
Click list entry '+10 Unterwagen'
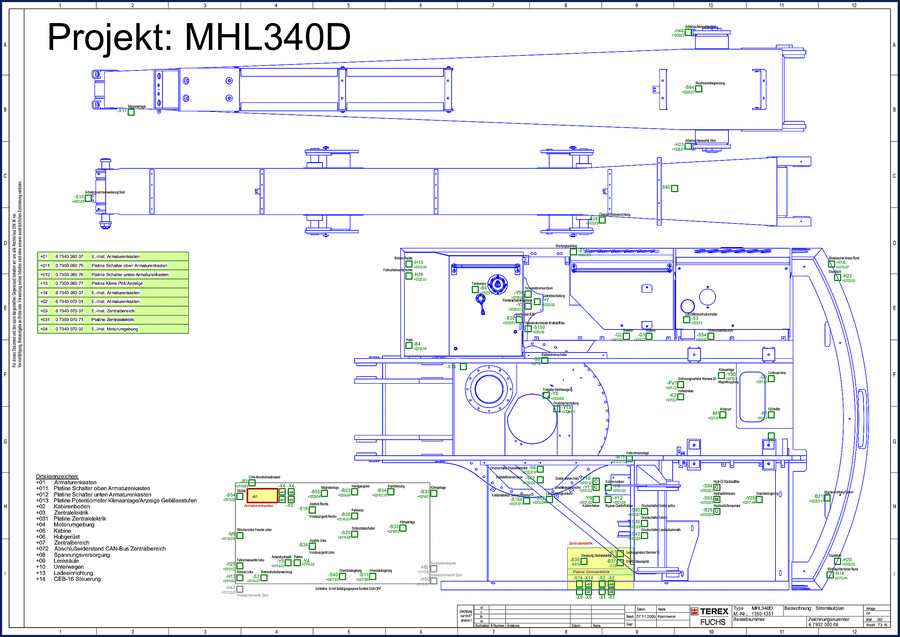click(60, 566)
